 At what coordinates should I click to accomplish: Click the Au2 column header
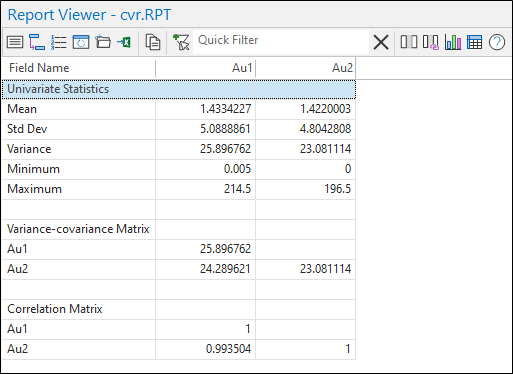tap(306, 68)
